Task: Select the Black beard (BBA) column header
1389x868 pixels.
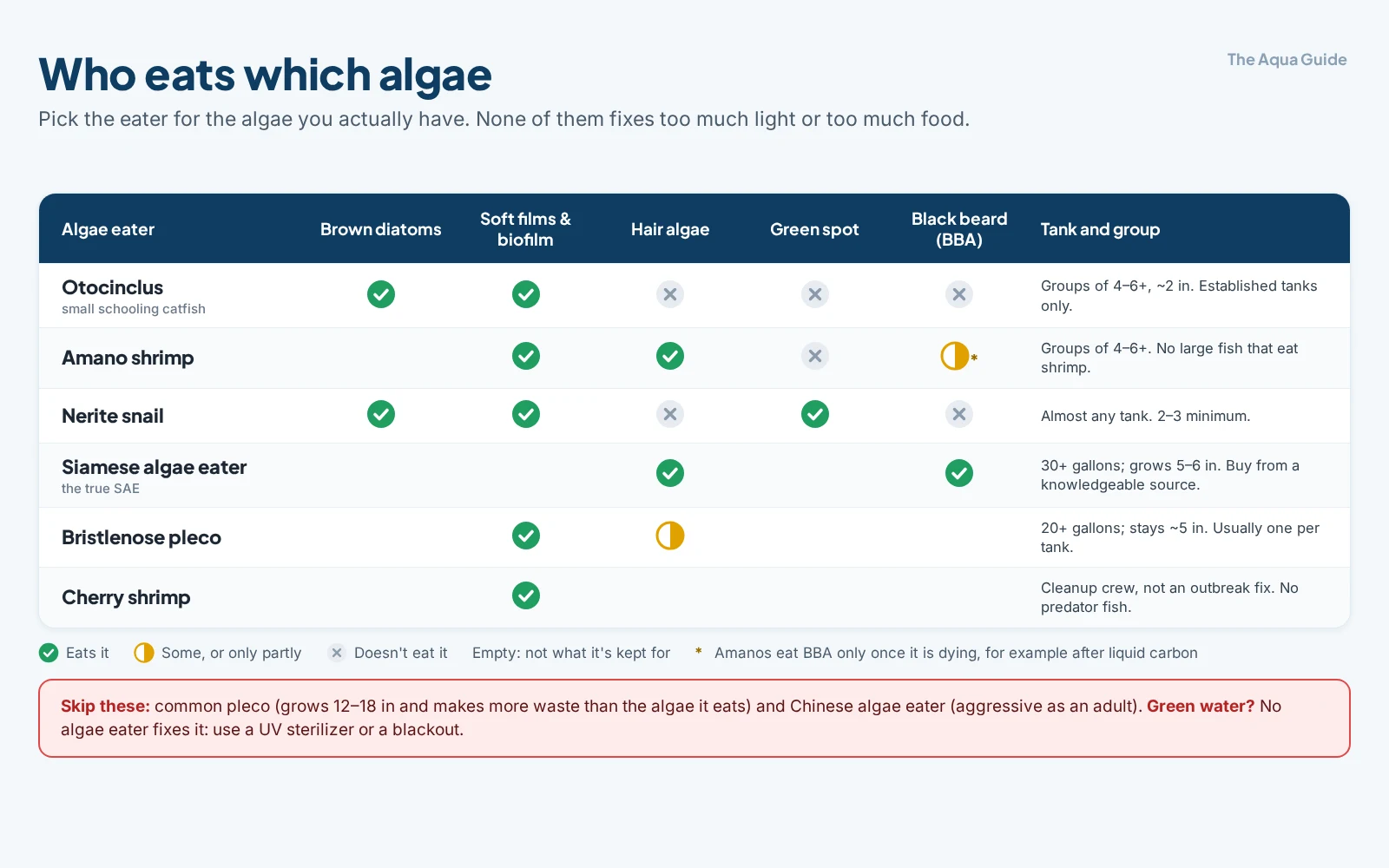Action: point(959,229)
